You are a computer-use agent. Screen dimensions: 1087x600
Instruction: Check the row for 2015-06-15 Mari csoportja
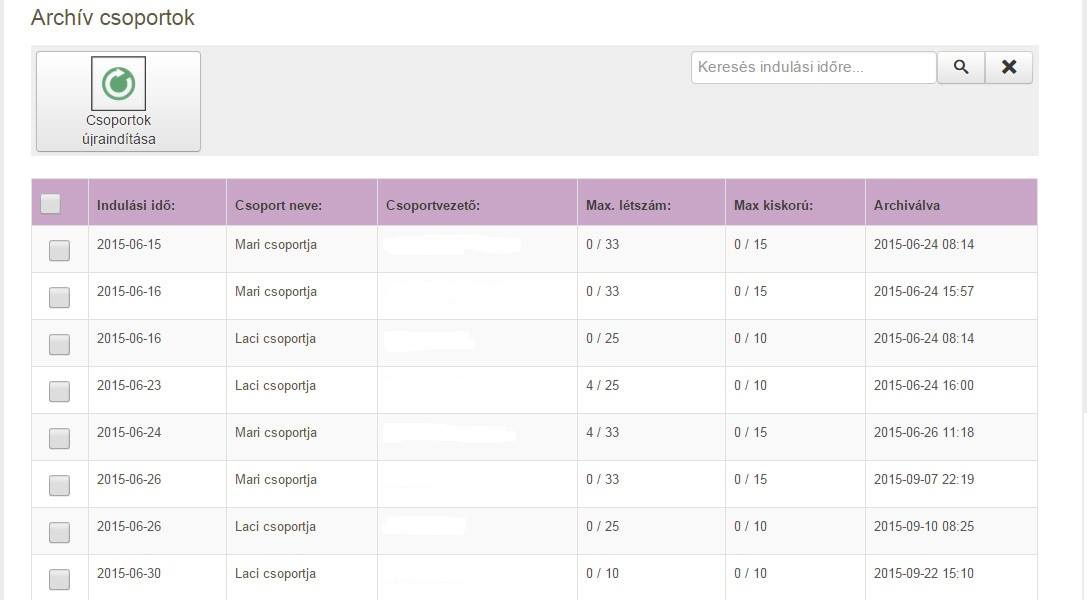pyautogui.click(x=59, y=250)
